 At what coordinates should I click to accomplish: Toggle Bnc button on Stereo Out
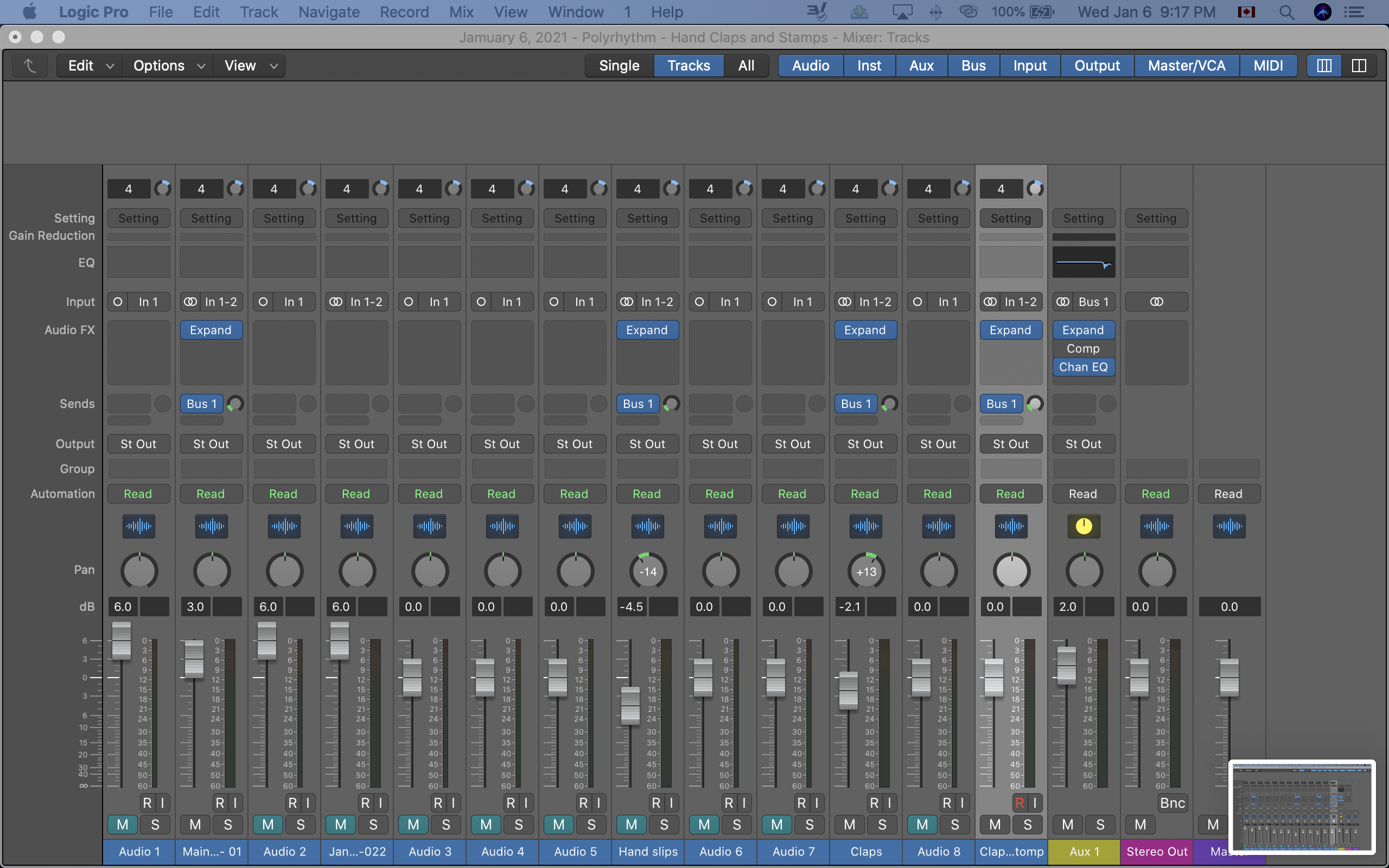point(1172,802)
